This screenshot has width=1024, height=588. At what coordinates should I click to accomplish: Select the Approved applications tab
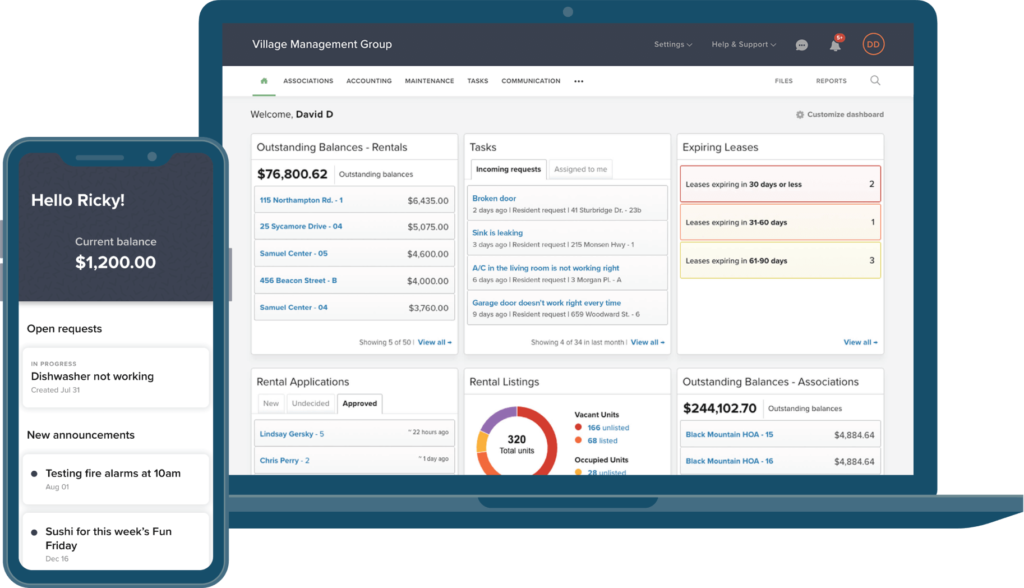tap(360, 404)
